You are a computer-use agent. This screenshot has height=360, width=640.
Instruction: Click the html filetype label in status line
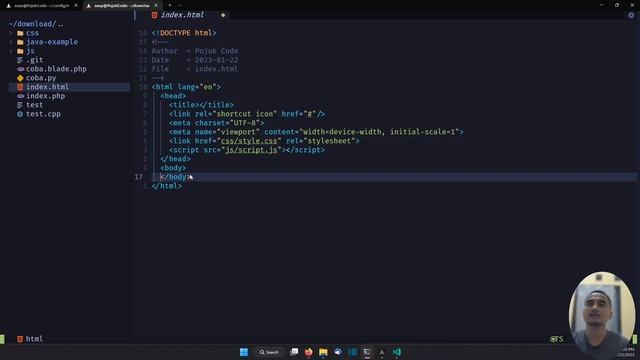(x=34, y=339)
